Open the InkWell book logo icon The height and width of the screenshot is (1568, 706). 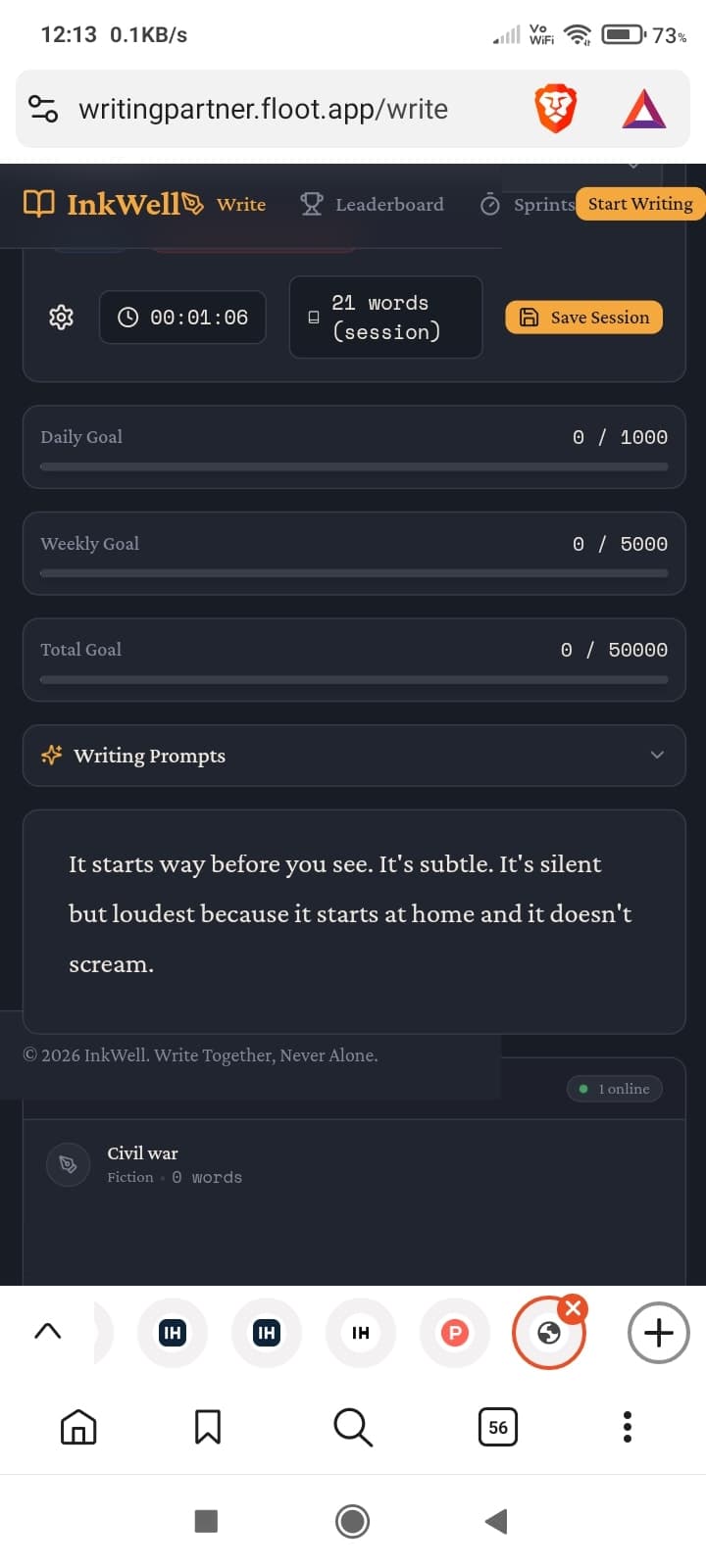tap(37, 203)
